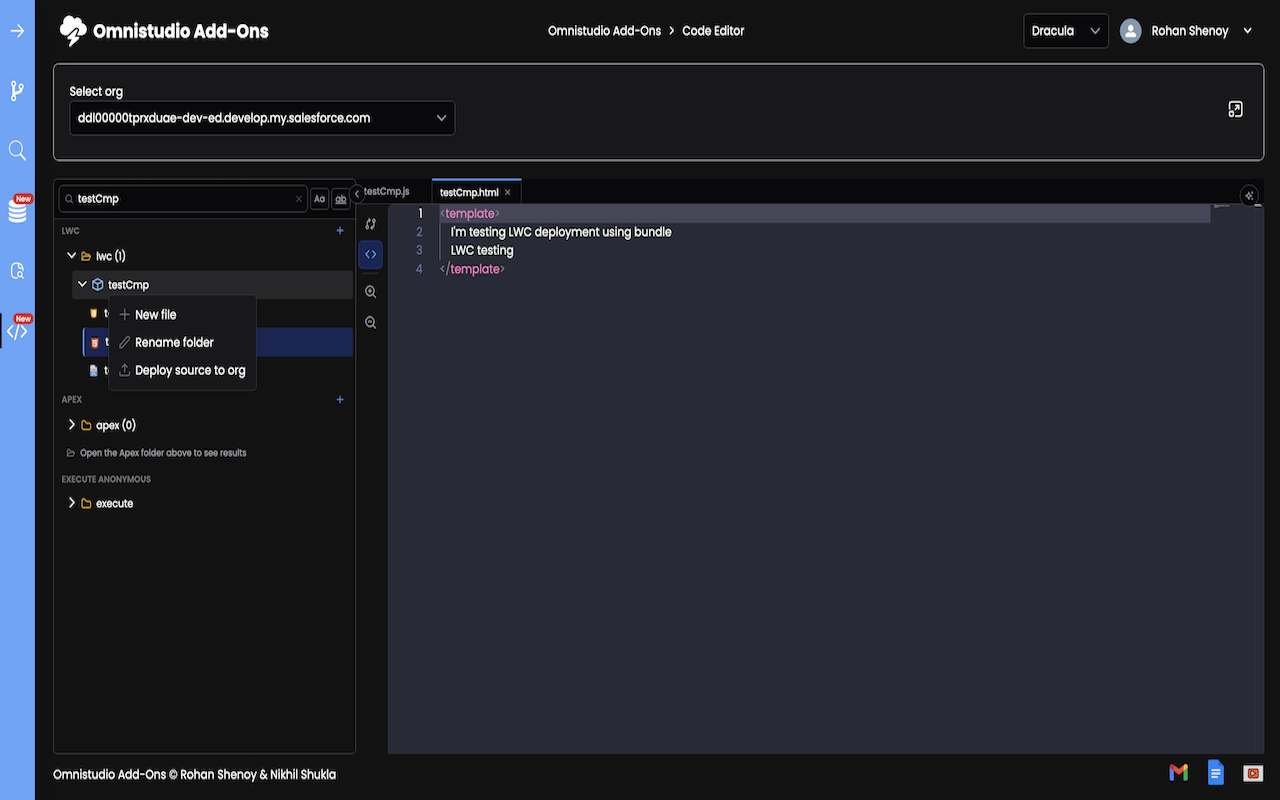Click the user avatar icon
The width and height of the screenshot is (1280, 800).
click(1131, 31)
